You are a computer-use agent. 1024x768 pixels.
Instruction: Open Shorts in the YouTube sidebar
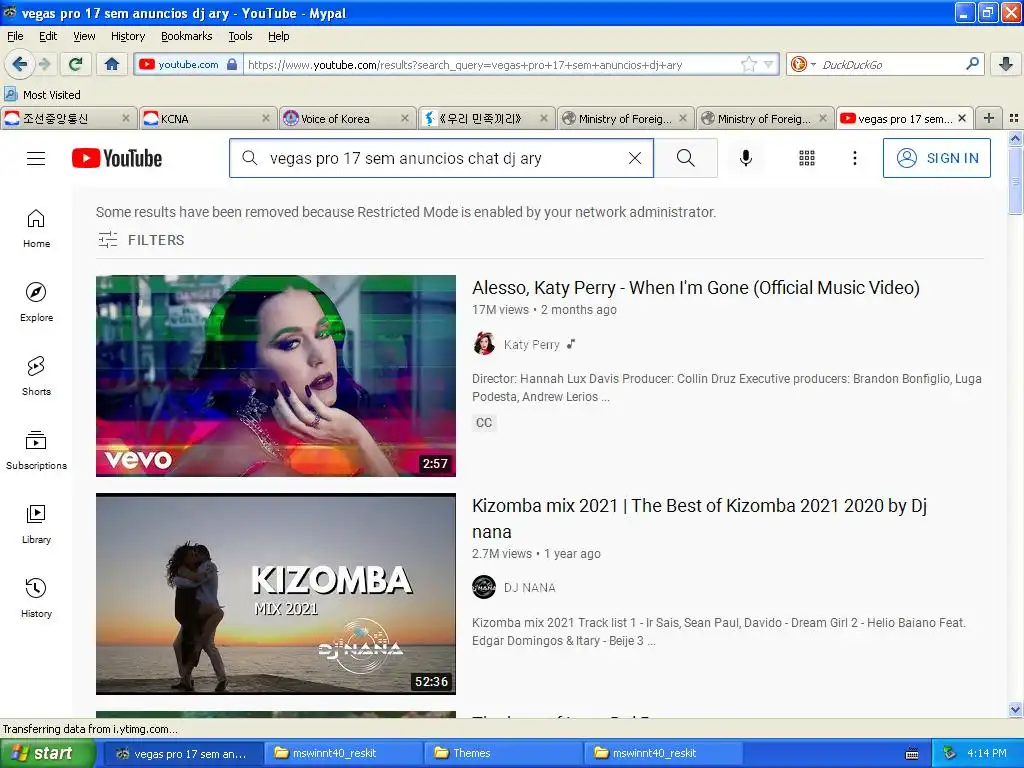[36, 376]
